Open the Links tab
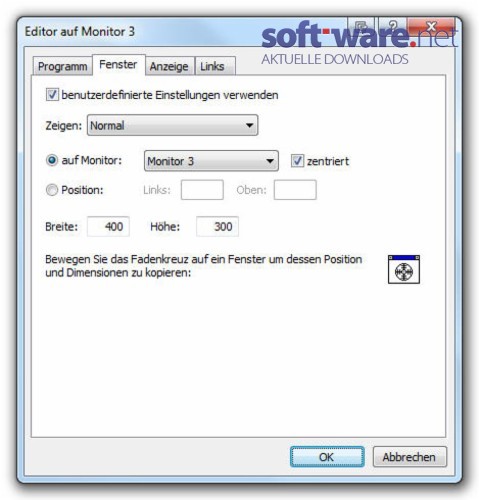479x500 pixels. pos(212,66)
